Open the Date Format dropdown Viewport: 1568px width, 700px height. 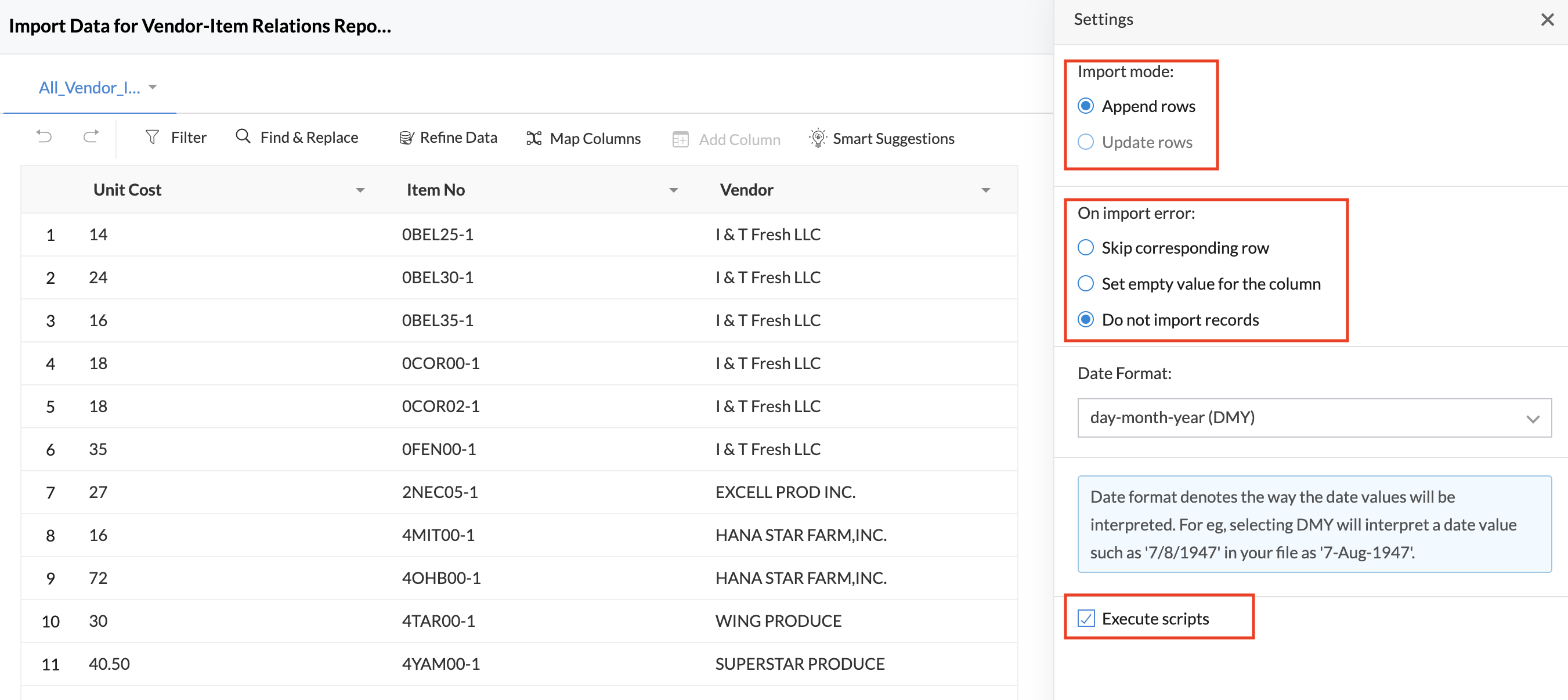click(x=1314, y=417)
